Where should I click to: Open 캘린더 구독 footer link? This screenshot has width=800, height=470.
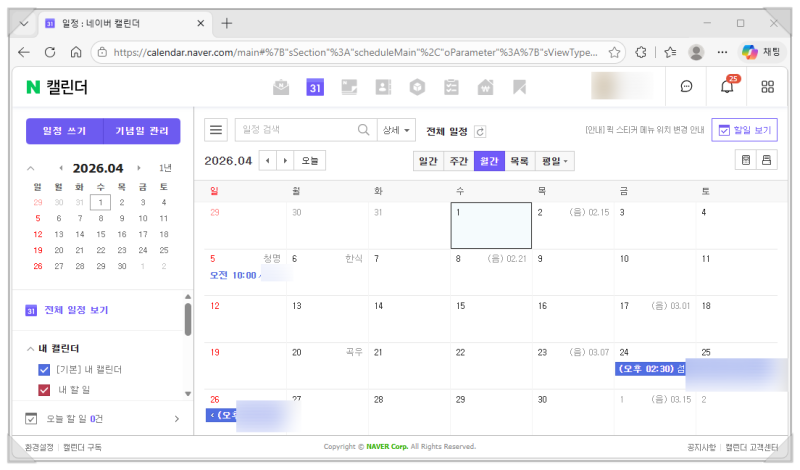pos(82,448)
